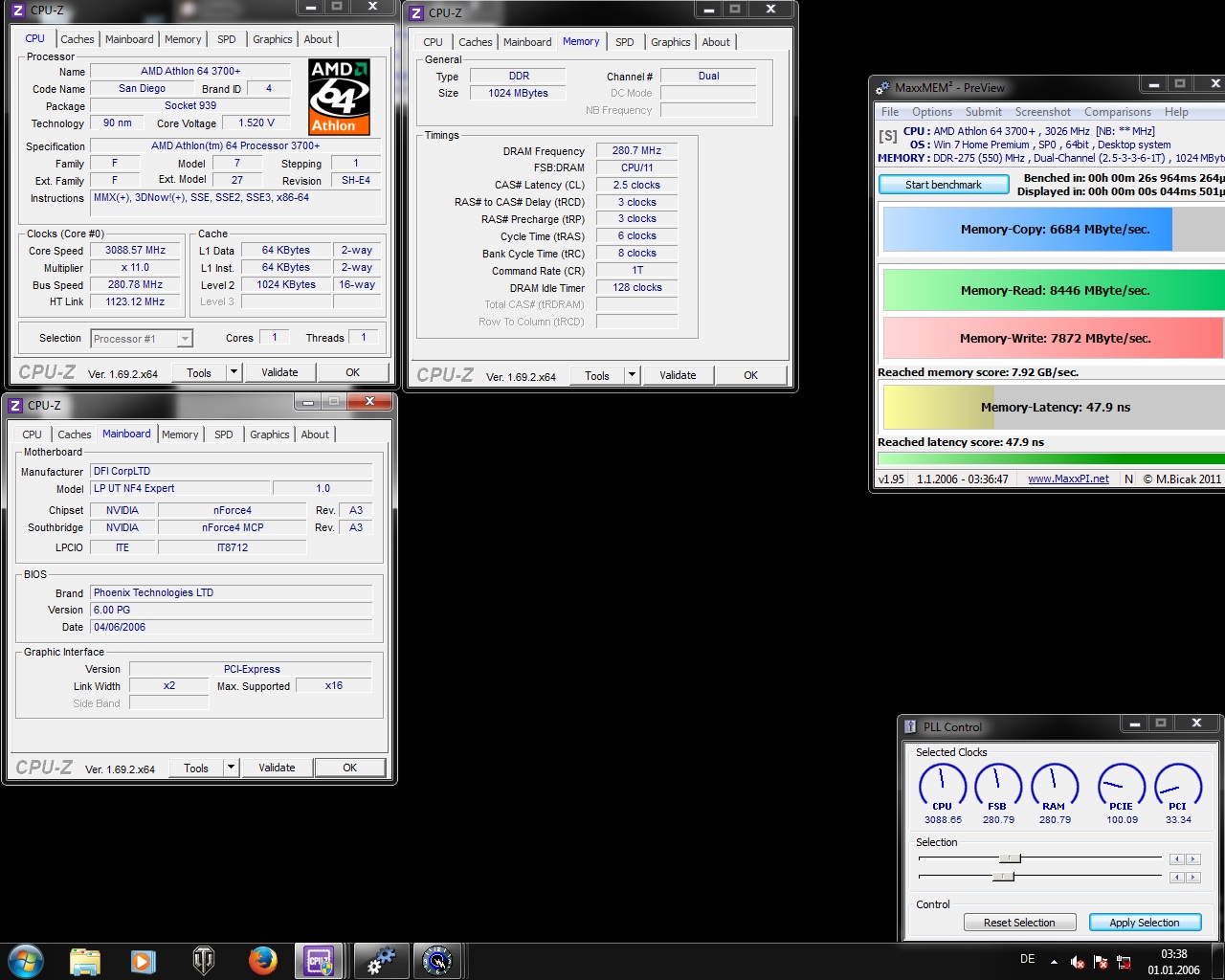Click the Z icon of the Memory CPU-Z window
The width and height of the screenshot is (1225, 980).
pos(416,13)
